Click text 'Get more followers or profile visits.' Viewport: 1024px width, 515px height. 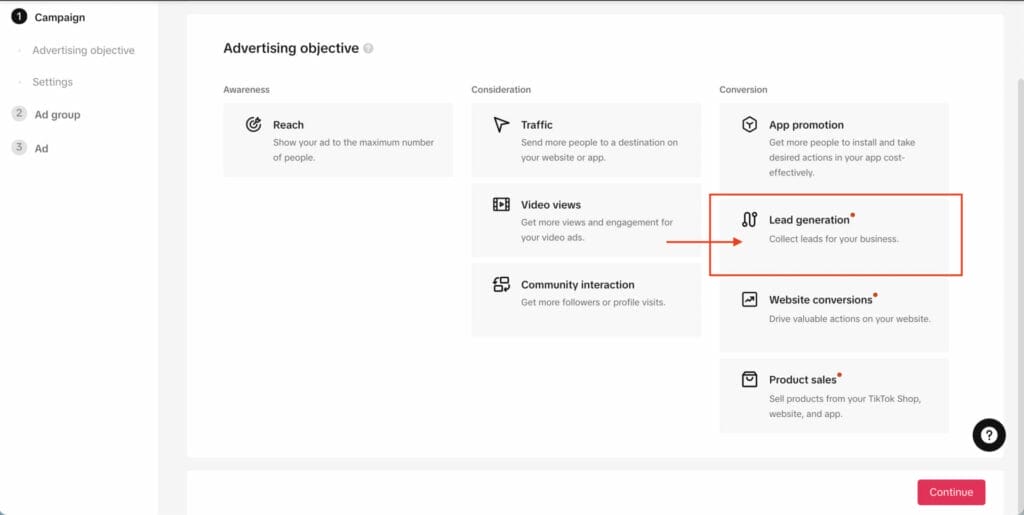click(593, 302)
